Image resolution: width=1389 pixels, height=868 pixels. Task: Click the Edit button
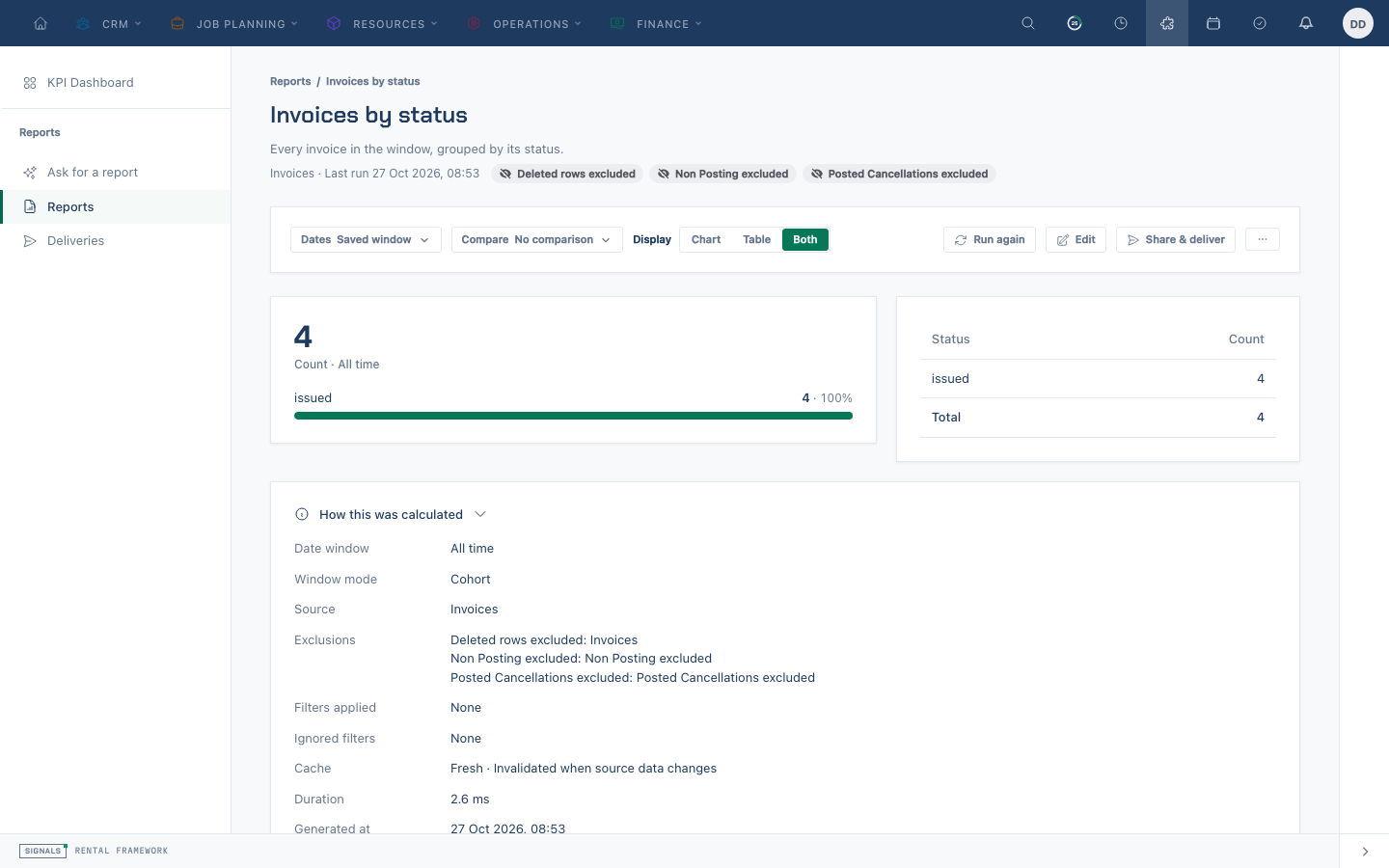pyautogui.click(x=1076, y=239)
